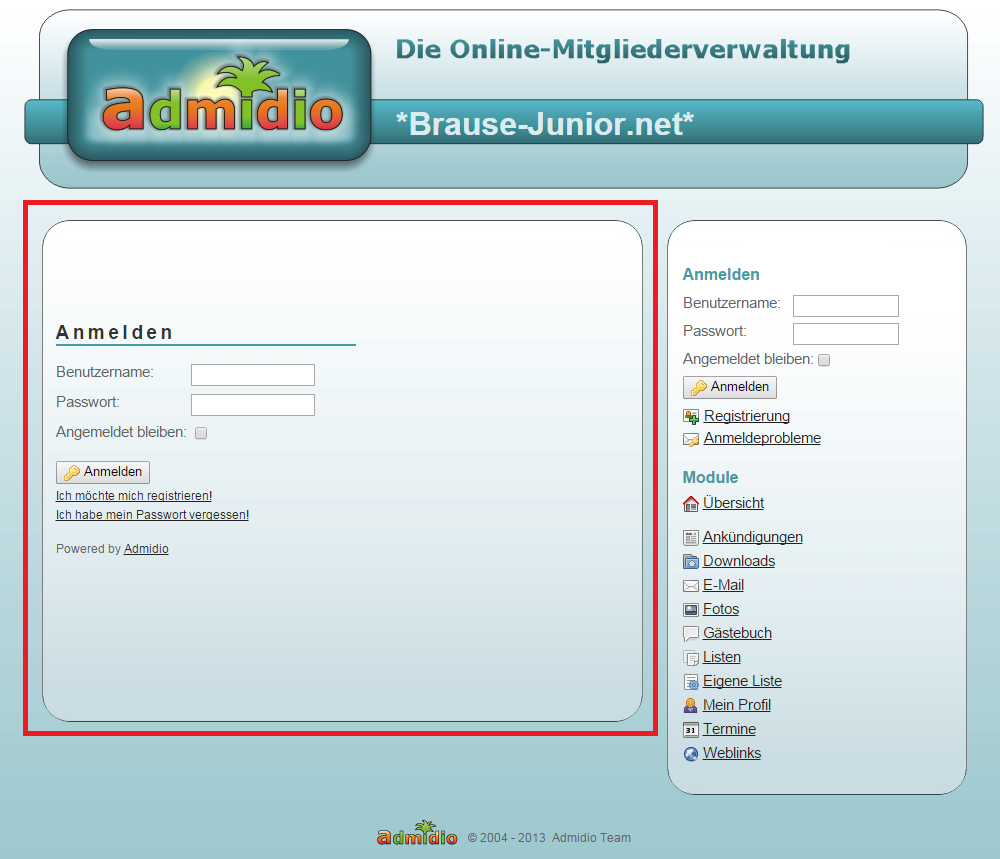Open E-Mail using the envelope icon

coord(690,585)
